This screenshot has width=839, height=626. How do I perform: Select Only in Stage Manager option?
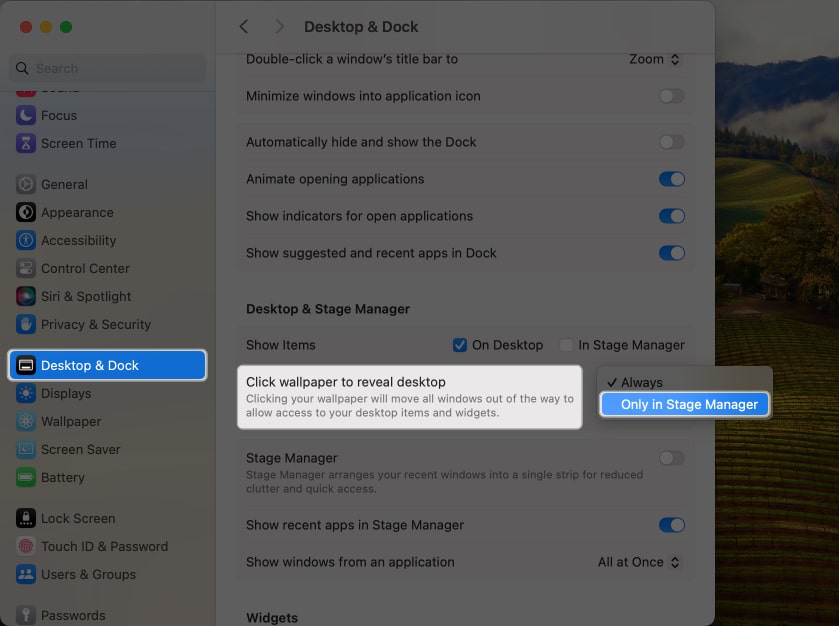pos(685,404)
